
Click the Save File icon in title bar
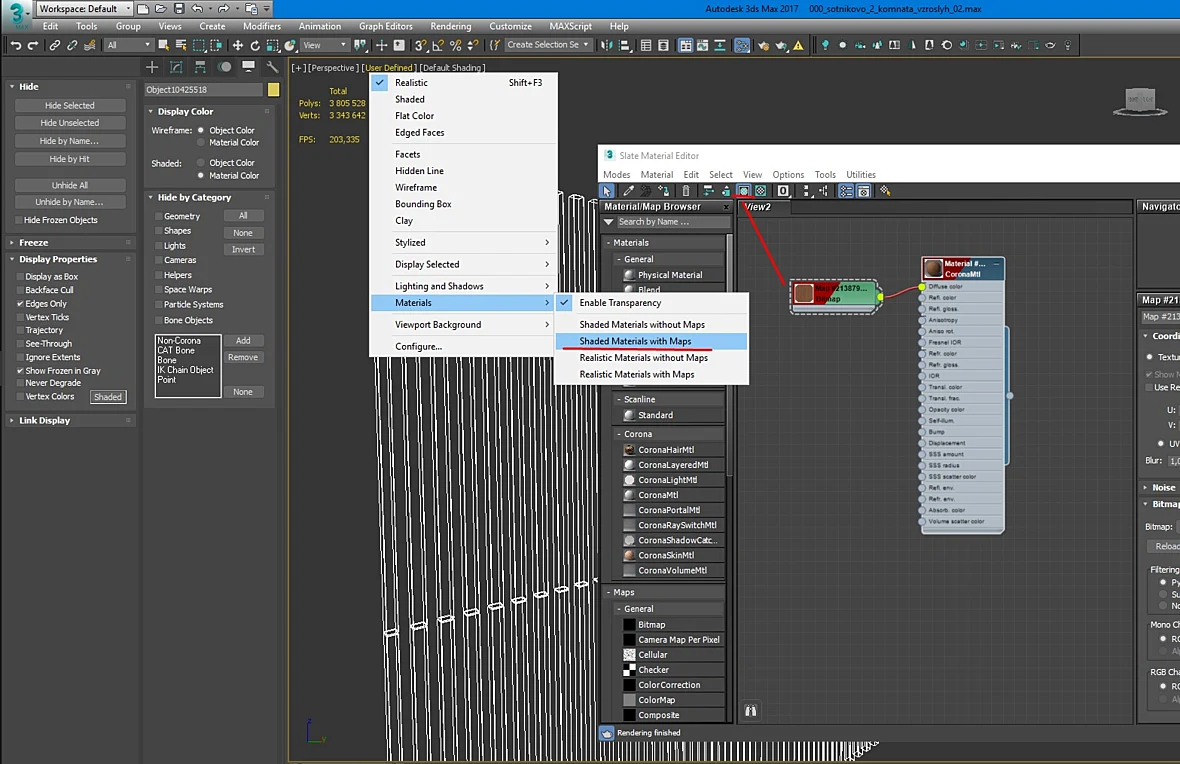178,8
